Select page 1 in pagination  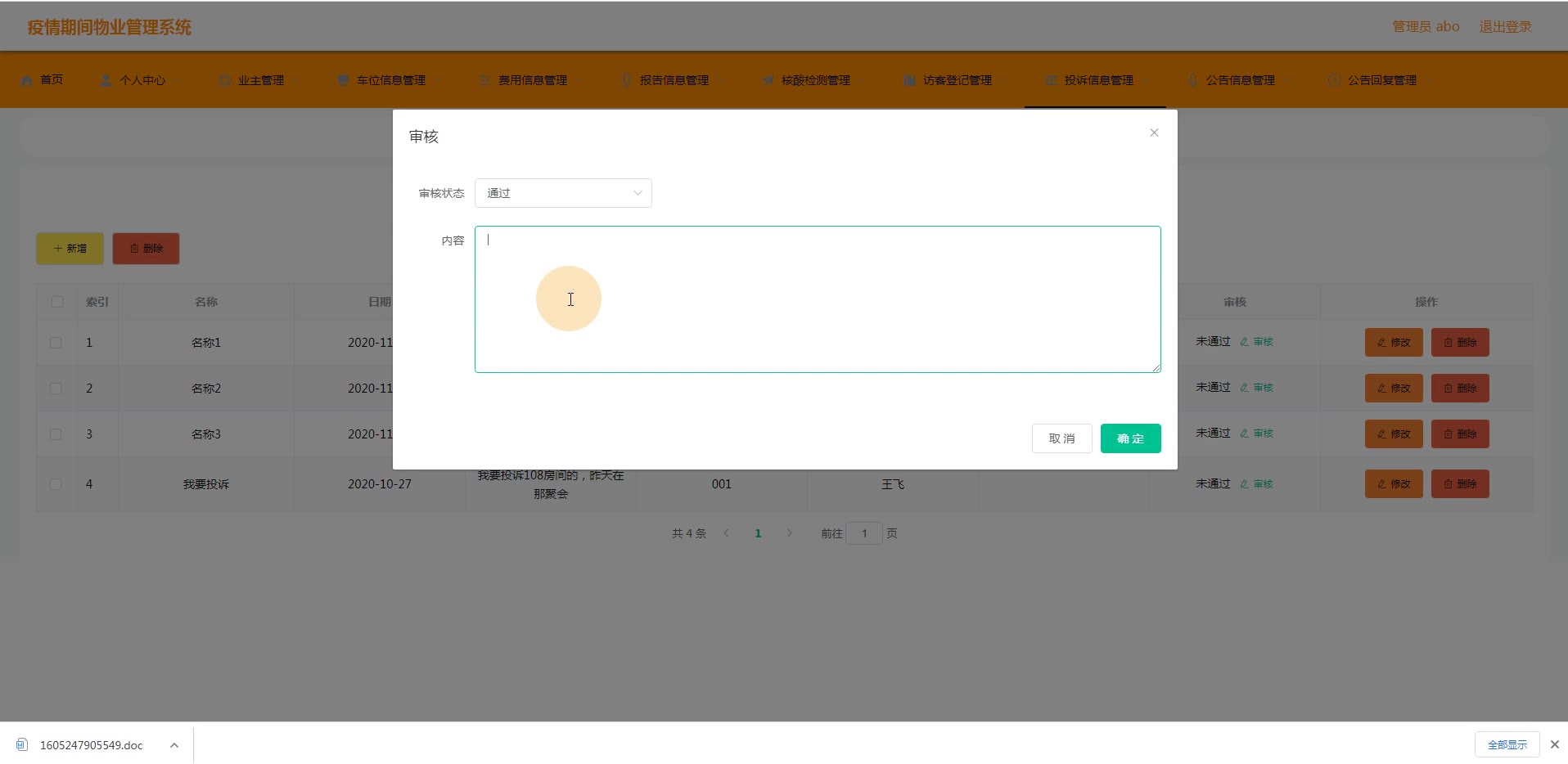click(759, 533)
